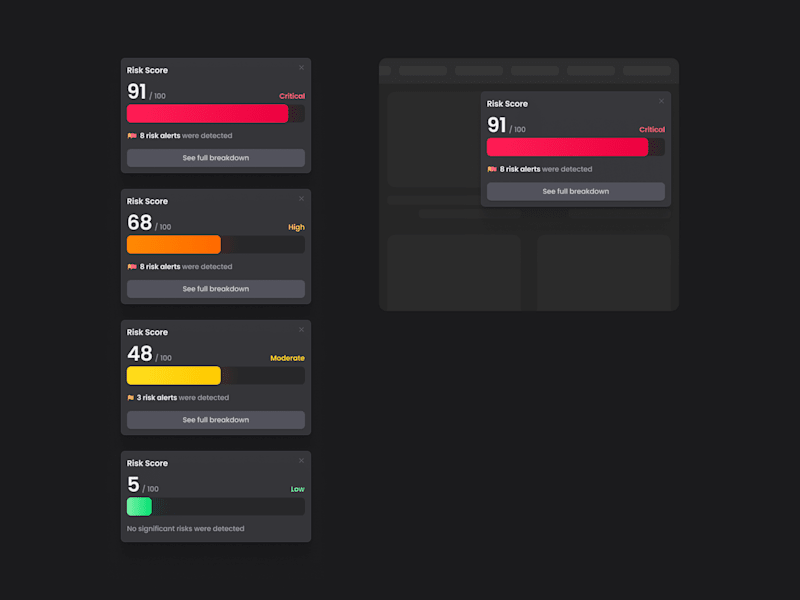Viewport: 800px width, 600px height.
Task: Open full breakdown on Moderate card
Action: coord(216,420)
